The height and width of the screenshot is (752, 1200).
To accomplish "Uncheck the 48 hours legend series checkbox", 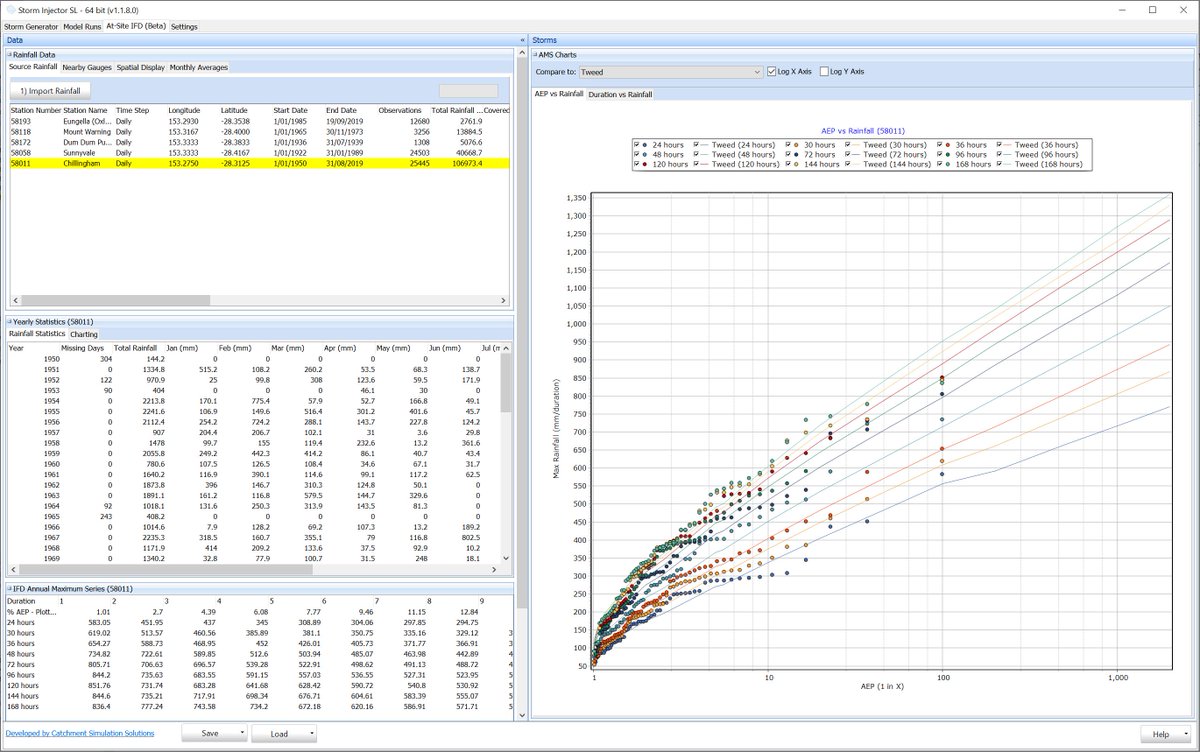I will pos(637,155).
